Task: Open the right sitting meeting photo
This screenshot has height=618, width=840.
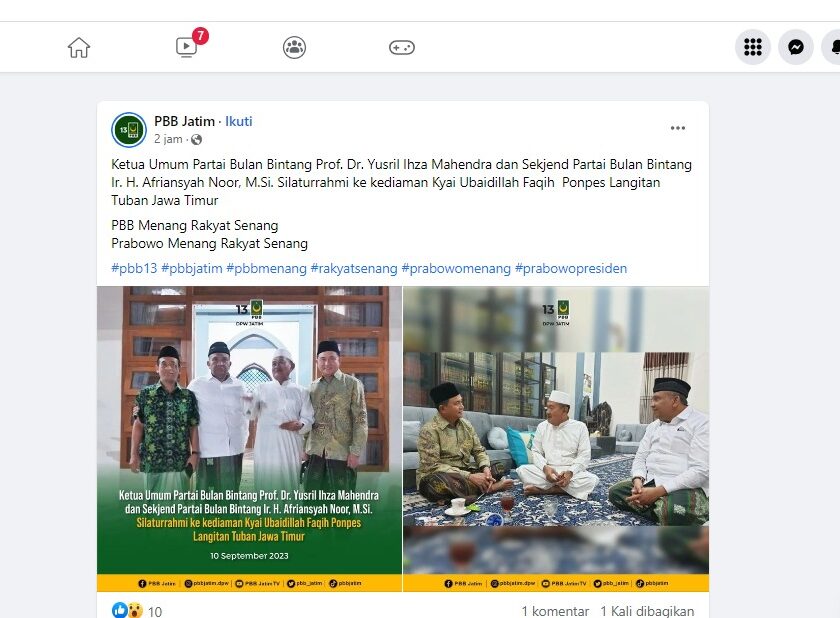Action: coord(556,439)
